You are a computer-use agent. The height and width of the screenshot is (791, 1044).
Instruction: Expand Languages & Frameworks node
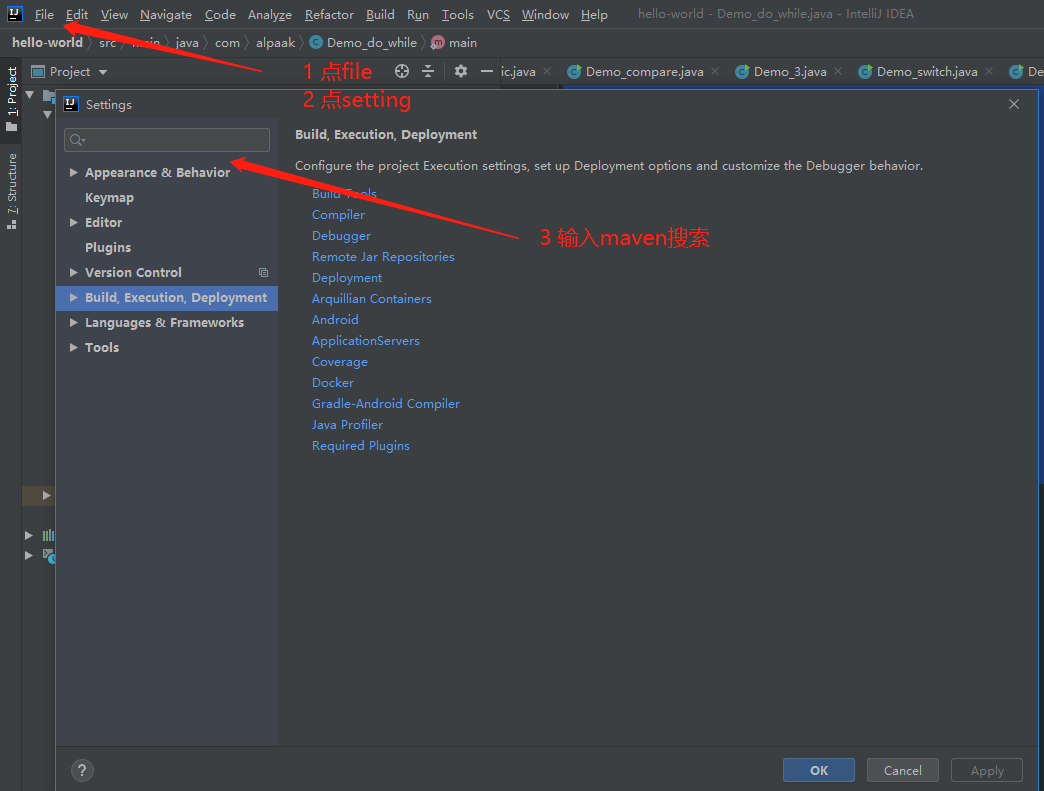73,322
